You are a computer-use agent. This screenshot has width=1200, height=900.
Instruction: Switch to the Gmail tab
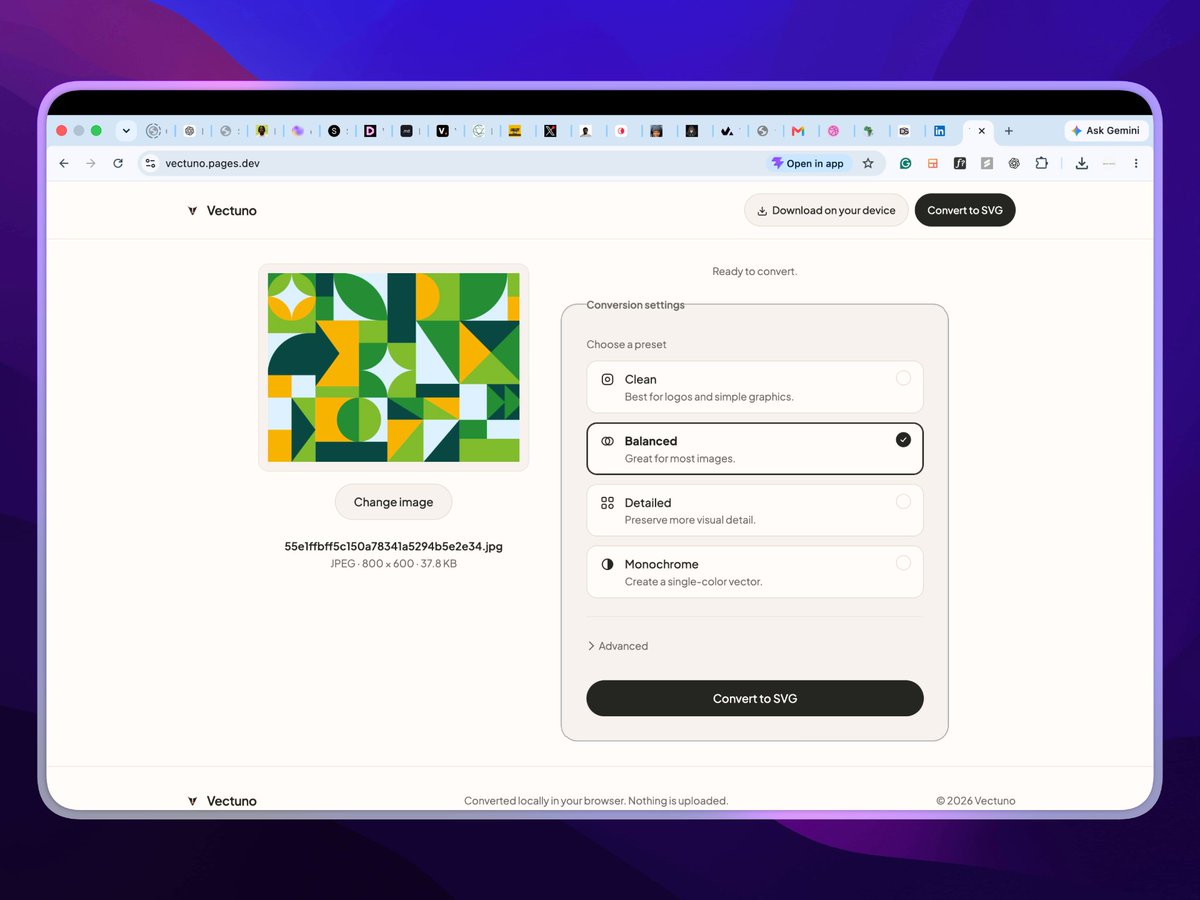[x=797, y=131]
